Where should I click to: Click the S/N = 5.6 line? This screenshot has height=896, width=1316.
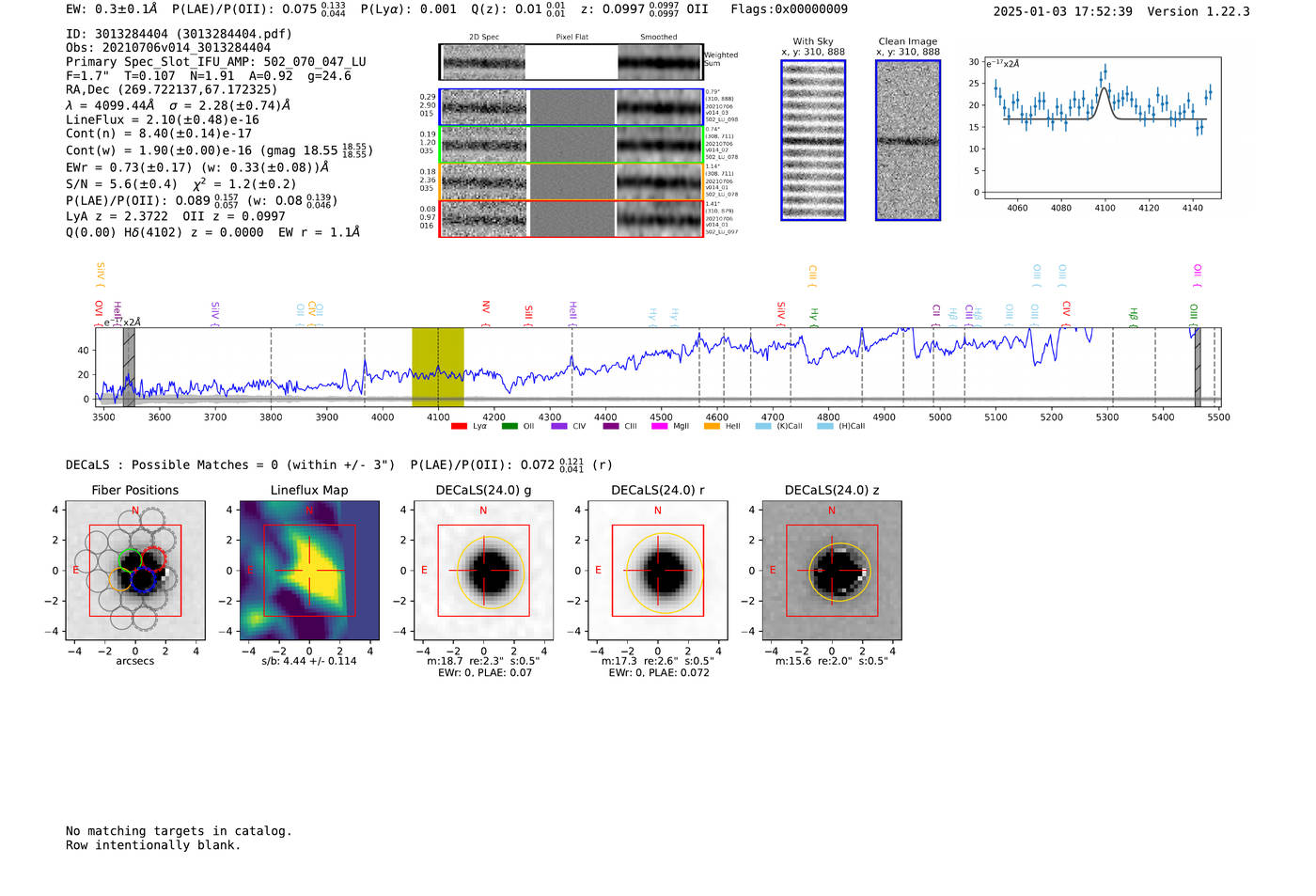181,184
